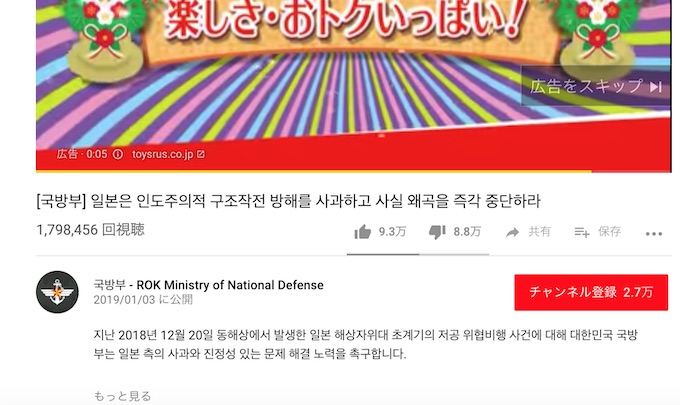
Task: Open the ROK Ministry channel avatar
Action: click(57, 292)
